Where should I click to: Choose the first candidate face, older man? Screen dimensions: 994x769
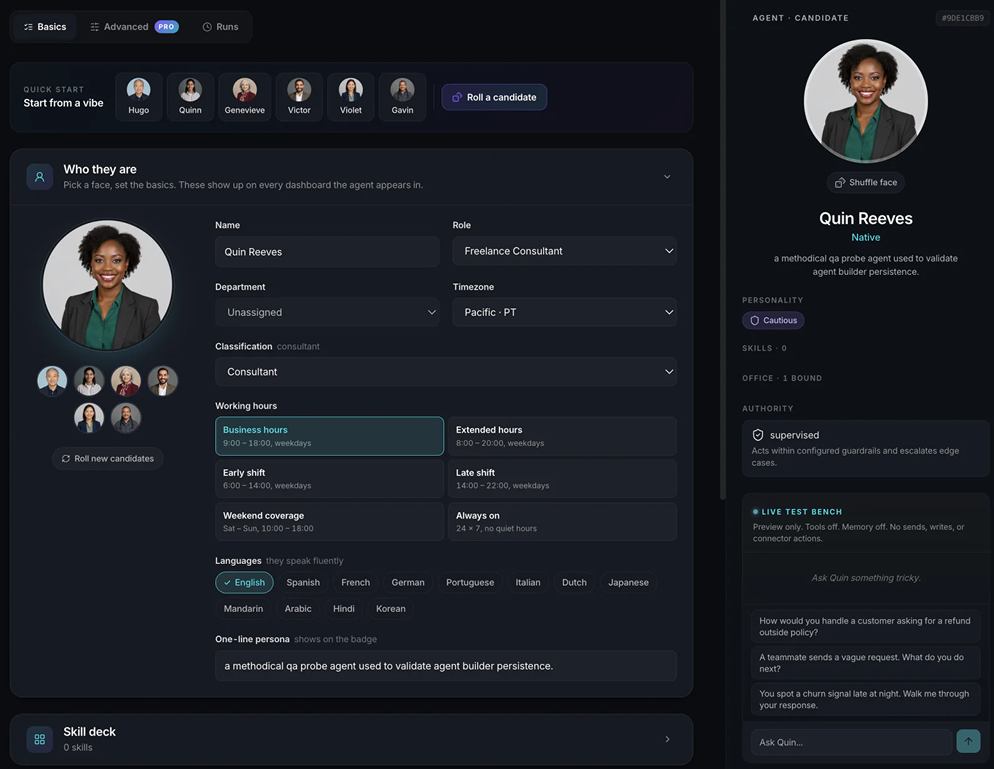(x=52, y=381)
